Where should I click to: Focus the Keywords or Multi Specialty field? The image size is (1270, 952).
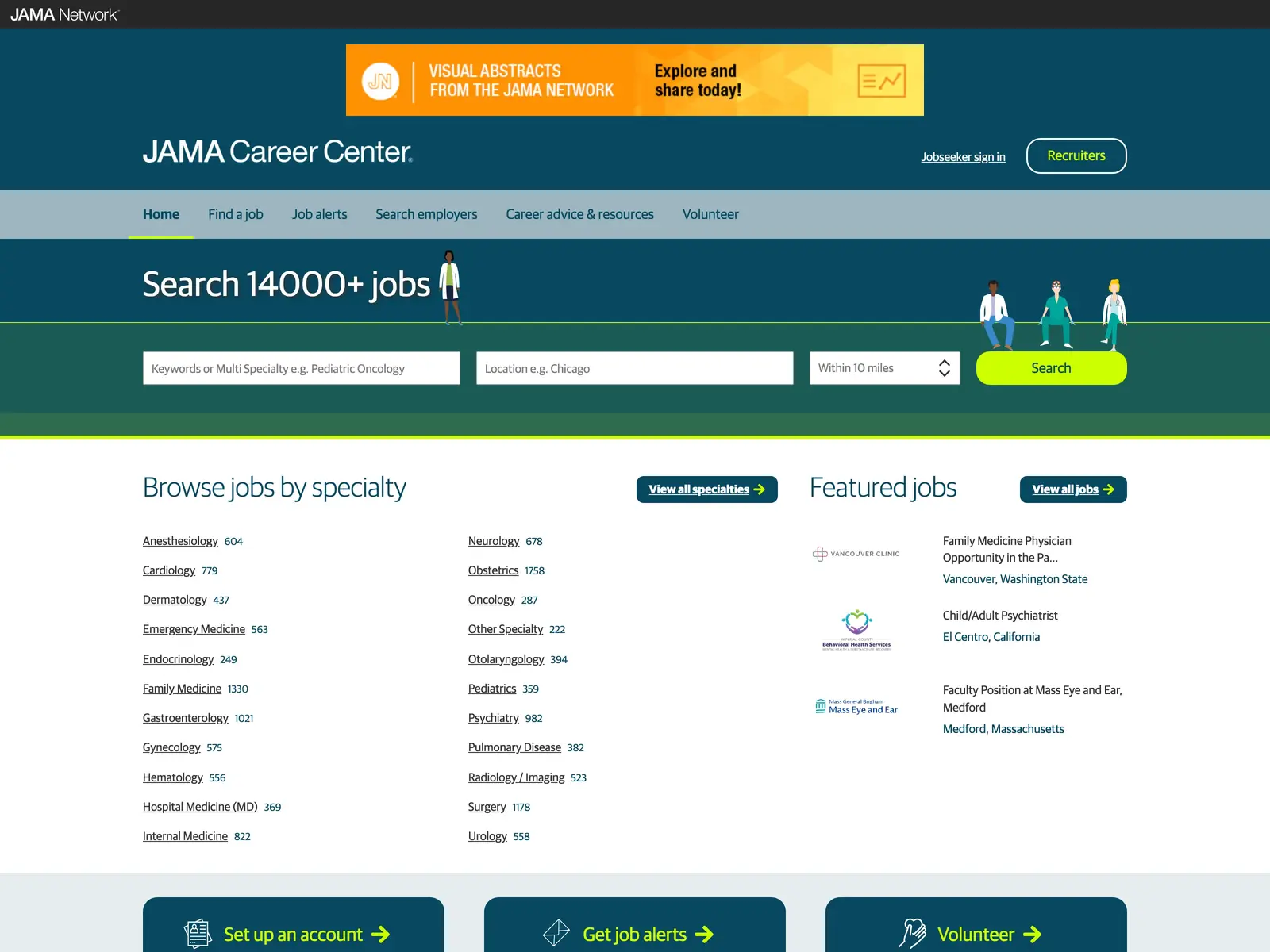pyautogui.click(x=302, y=368)
